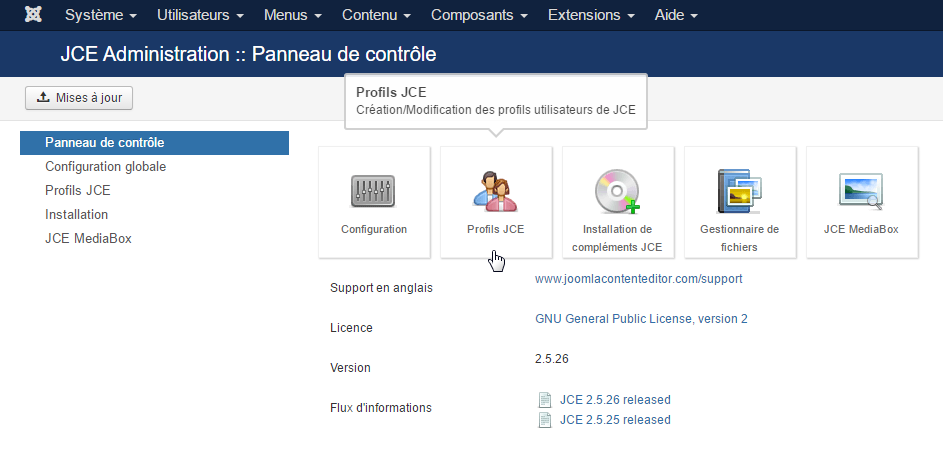Click the add-on installation disc icon
The image size is (943, 459).
[618, 191]
